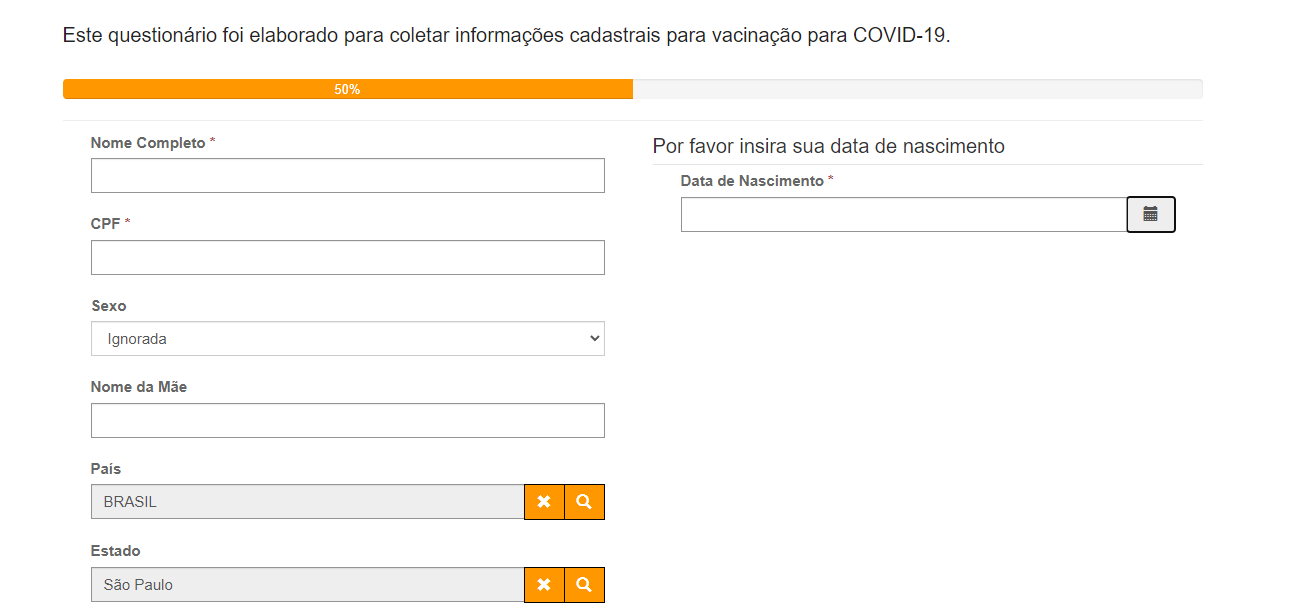Click the Nome Completo text field
The image size is (1304, 610).
347,175
